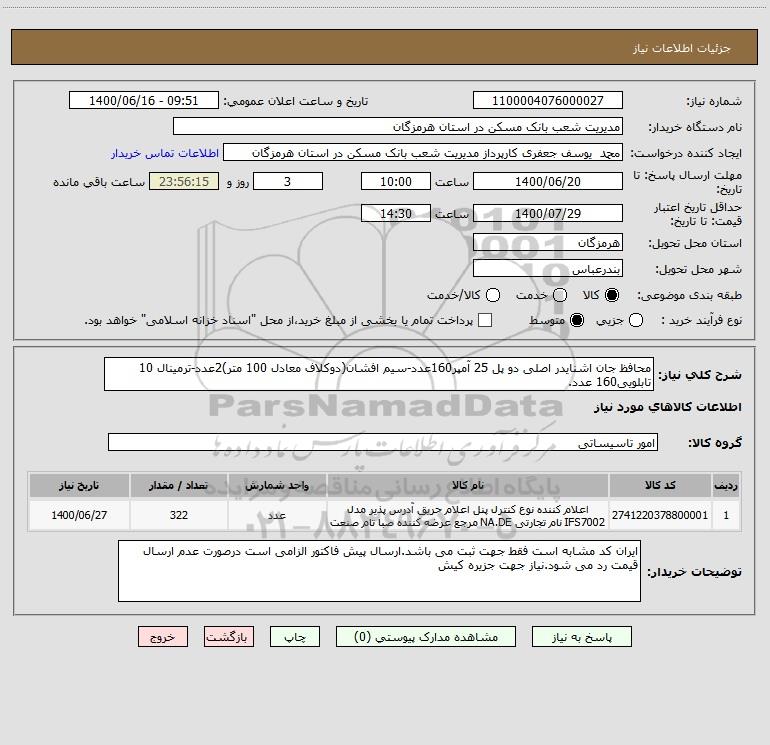Click the buyer organization name field

tap(398, 126)
